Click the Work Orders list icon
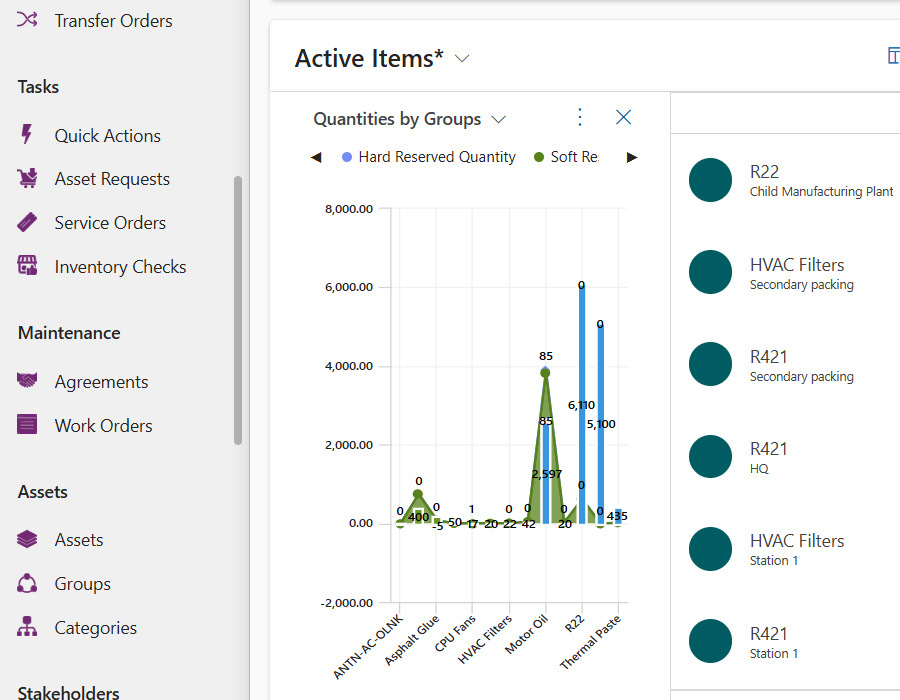This screenshot has width=900, height=700. [27, 425]
